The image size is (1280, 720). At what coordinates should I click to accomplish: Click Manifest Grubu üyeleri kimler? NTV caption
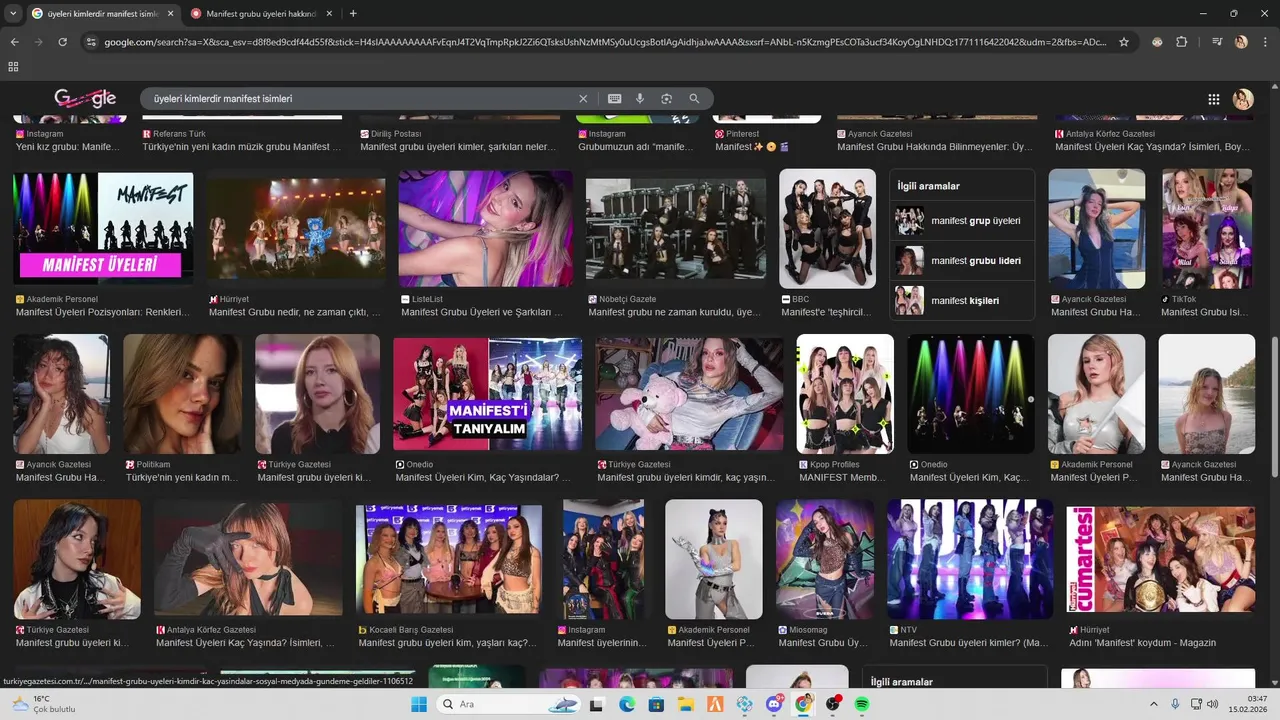pos(968,643)
